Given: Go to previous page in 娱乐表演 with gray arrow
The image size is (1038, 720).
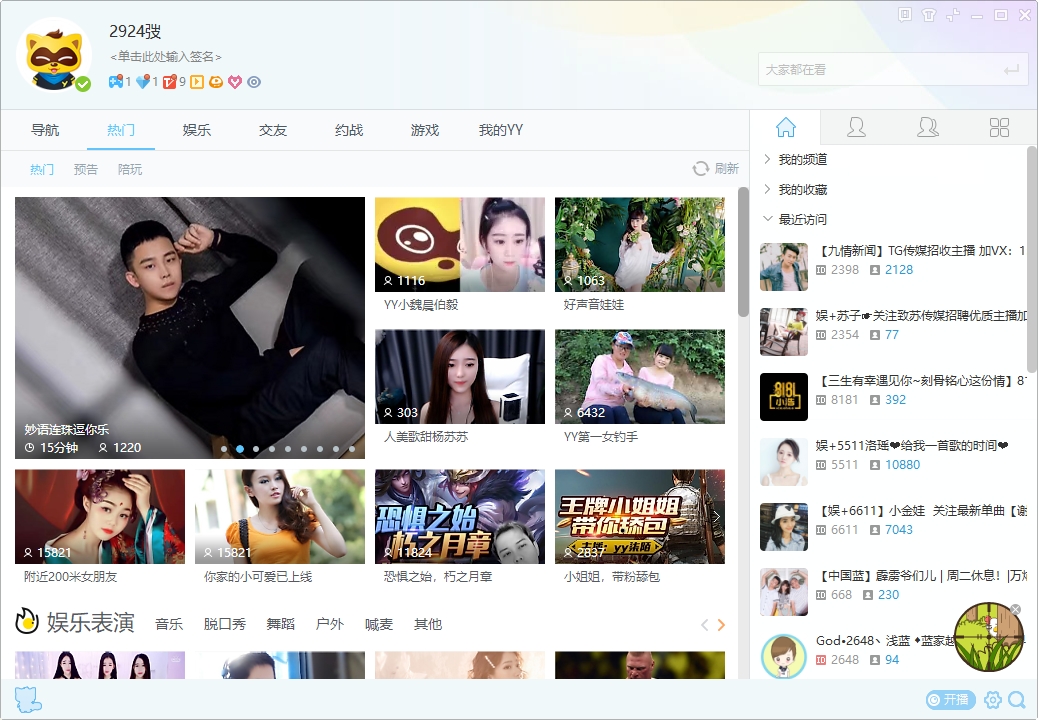Looking at the screenshot, I should [x=705, y=625].
